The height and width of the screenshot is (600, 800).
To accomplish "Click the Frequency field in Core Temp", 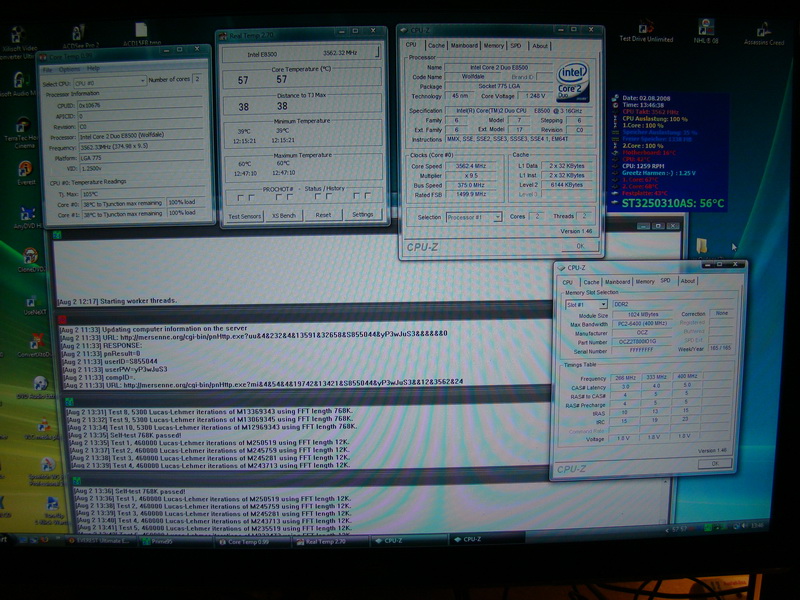I will point(141,146).
